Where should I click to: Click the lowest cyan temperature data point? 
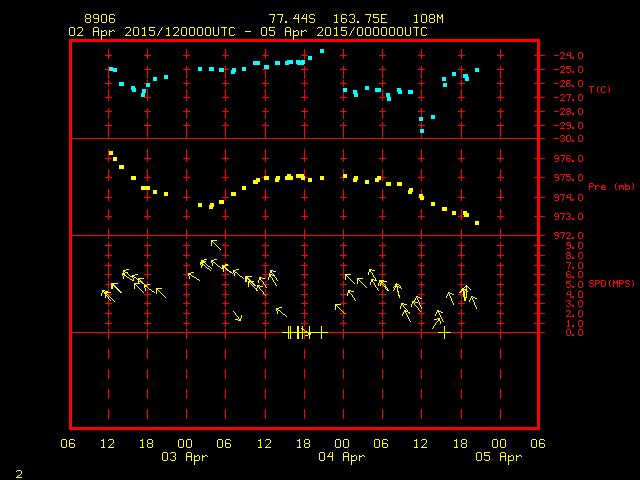point(422,131)
